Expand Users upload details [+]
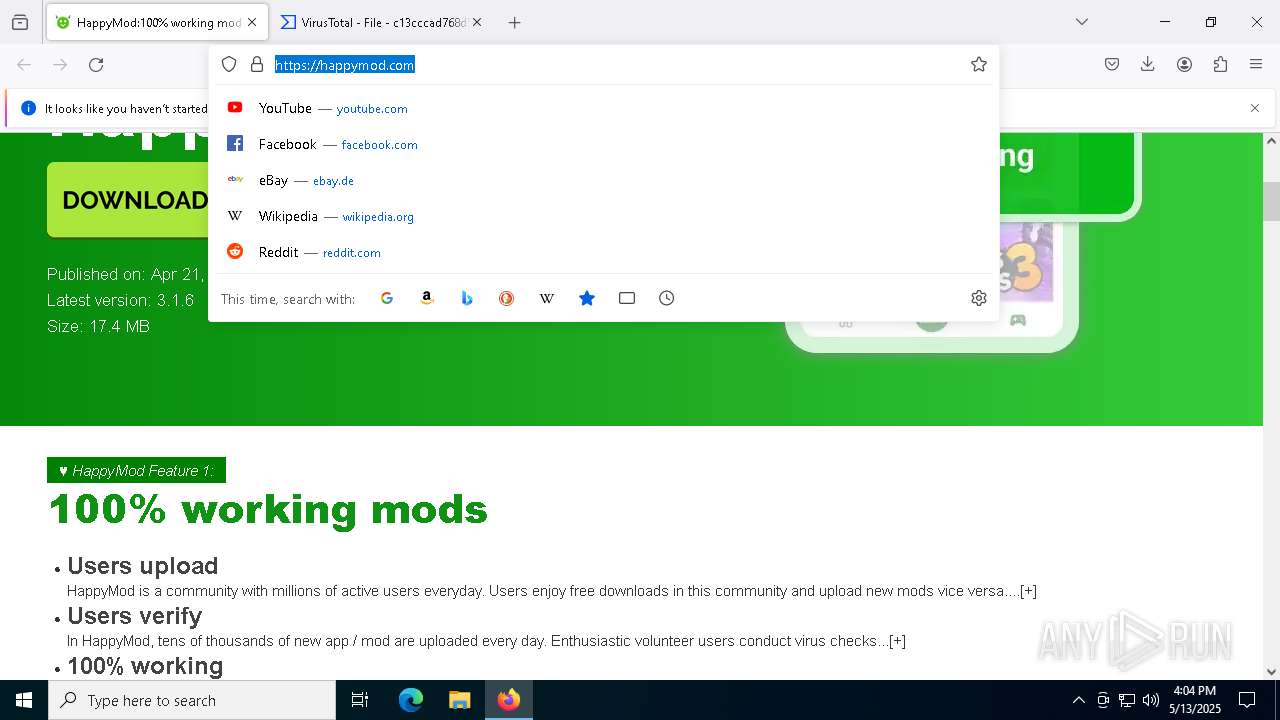 (1028, 591)
